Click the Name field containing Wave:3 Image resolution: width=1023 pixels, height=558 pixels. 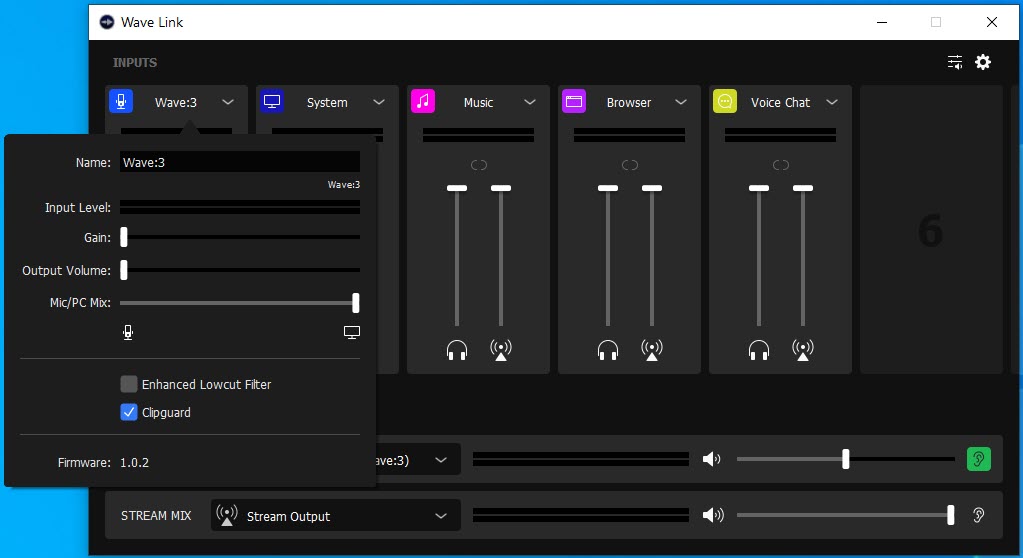coord(239,162)
